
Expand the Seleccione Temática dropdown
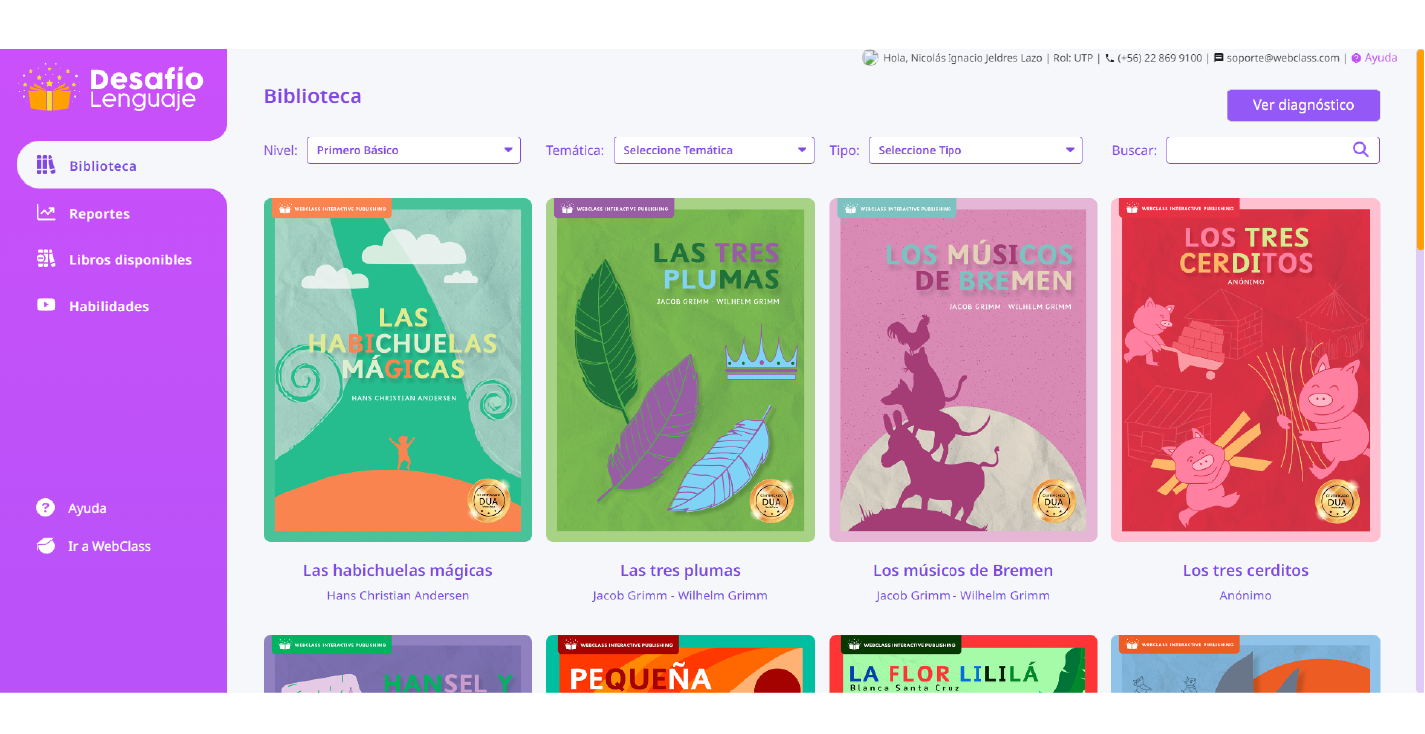coord(714,150)
